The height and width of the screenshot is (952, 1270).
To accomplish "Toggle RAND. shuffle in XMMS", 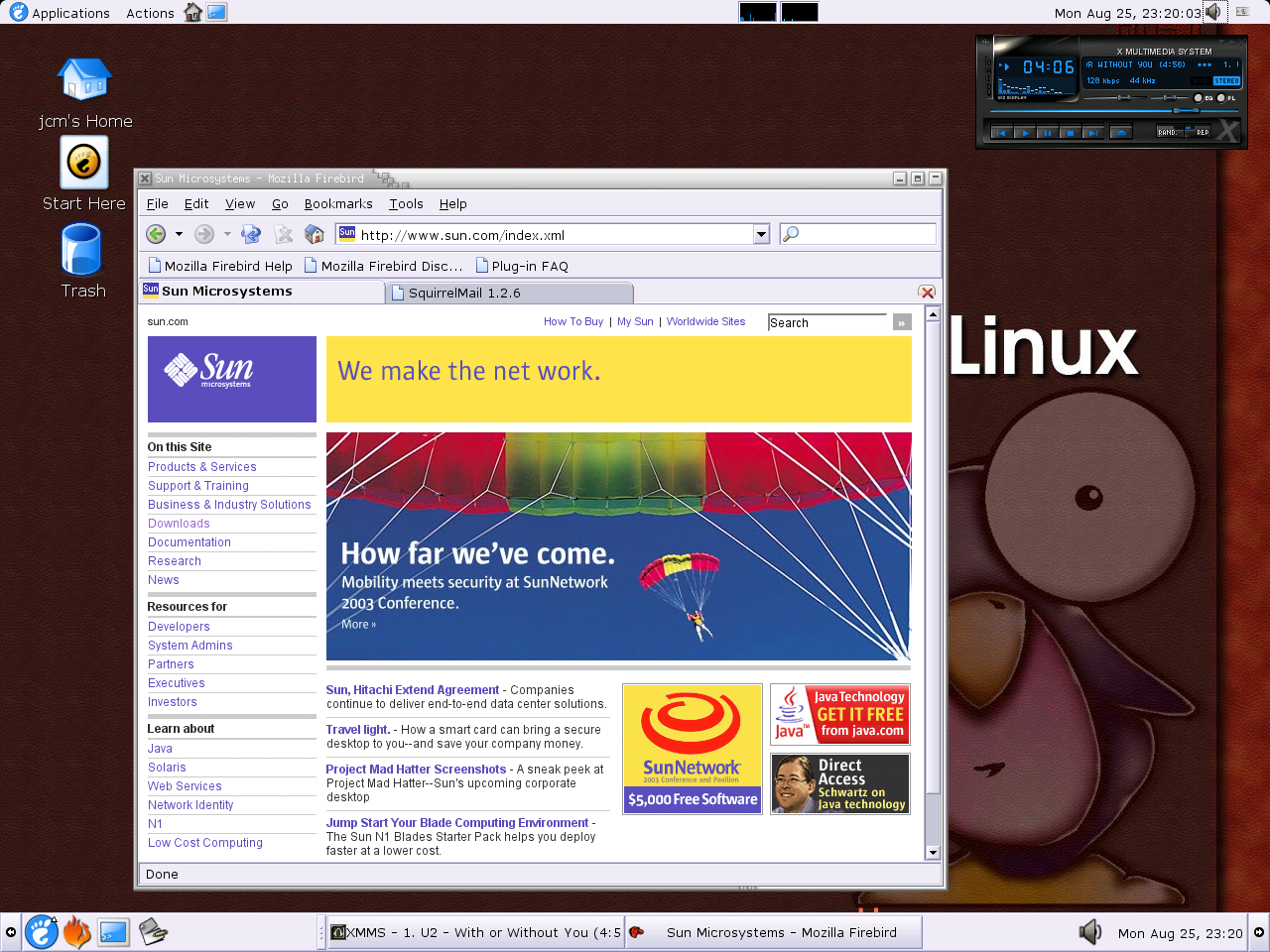I will [1170, 132].
